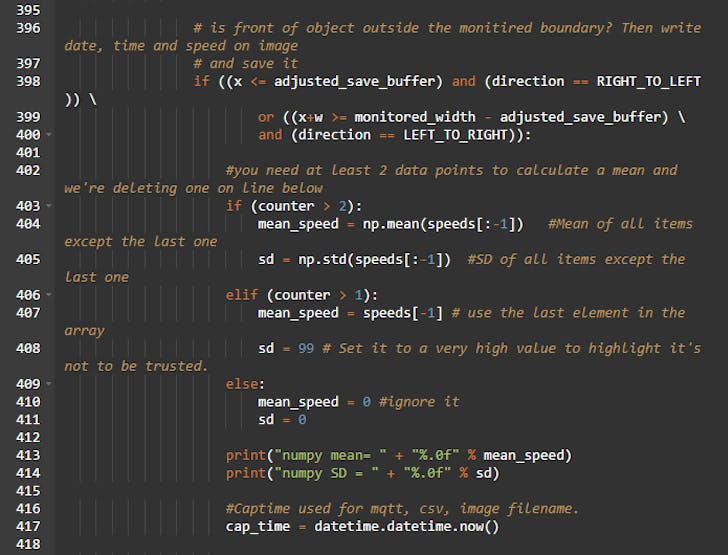Click line number 413 in the gutter

[28, 455]
